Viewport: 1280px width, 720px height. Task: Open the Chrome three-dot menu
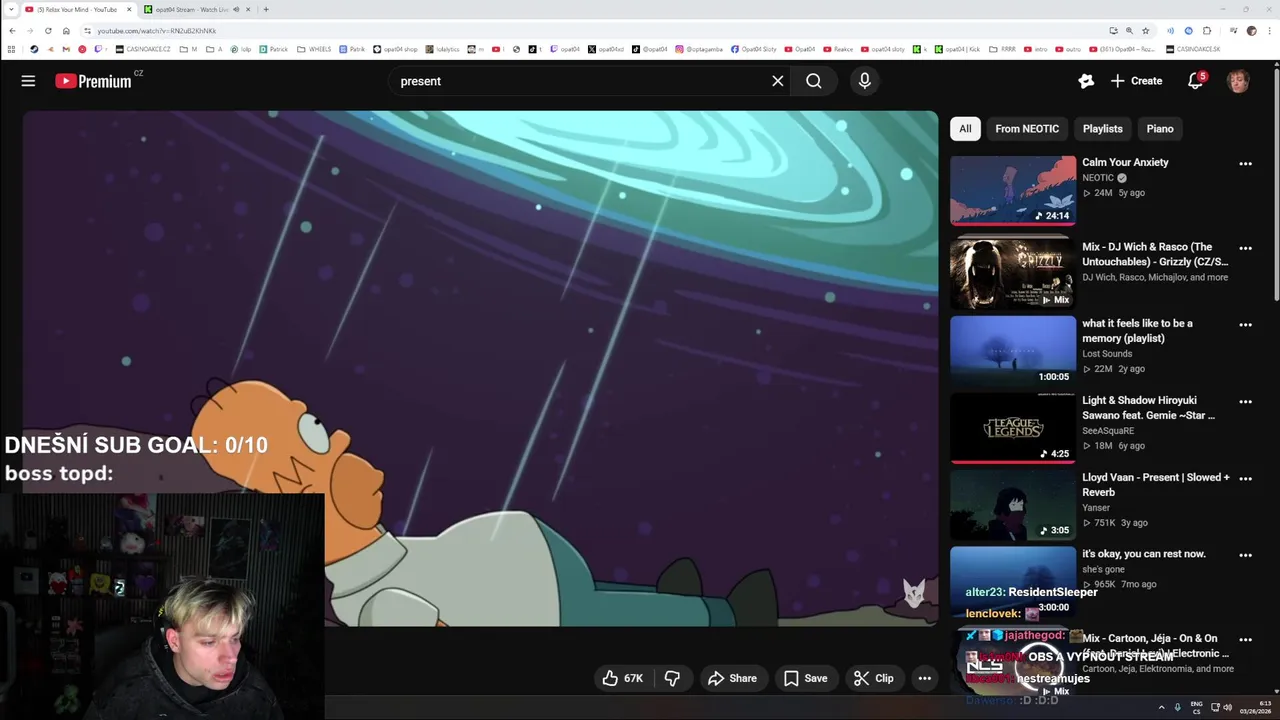(x=1269, y=31)
